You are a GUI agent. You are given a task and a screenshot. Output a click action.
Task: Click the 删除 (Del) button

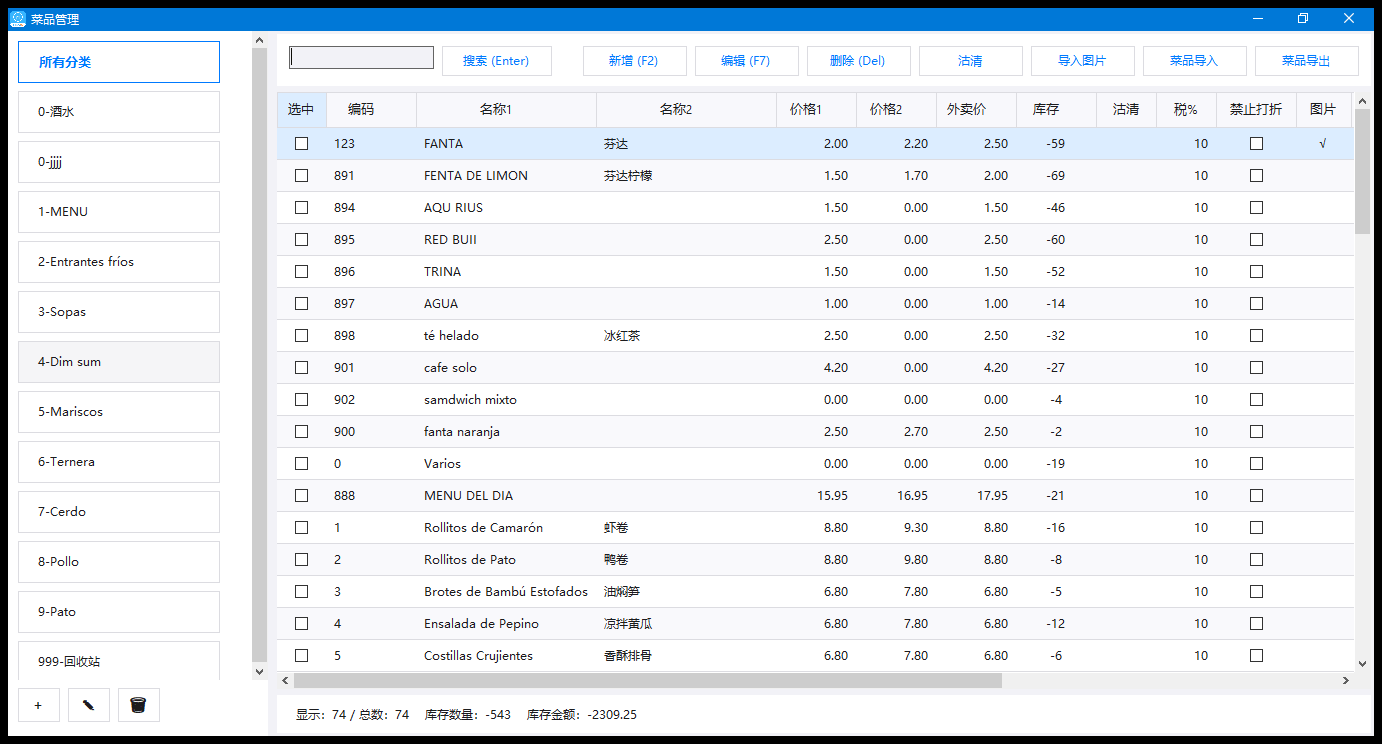coord(858,61)
